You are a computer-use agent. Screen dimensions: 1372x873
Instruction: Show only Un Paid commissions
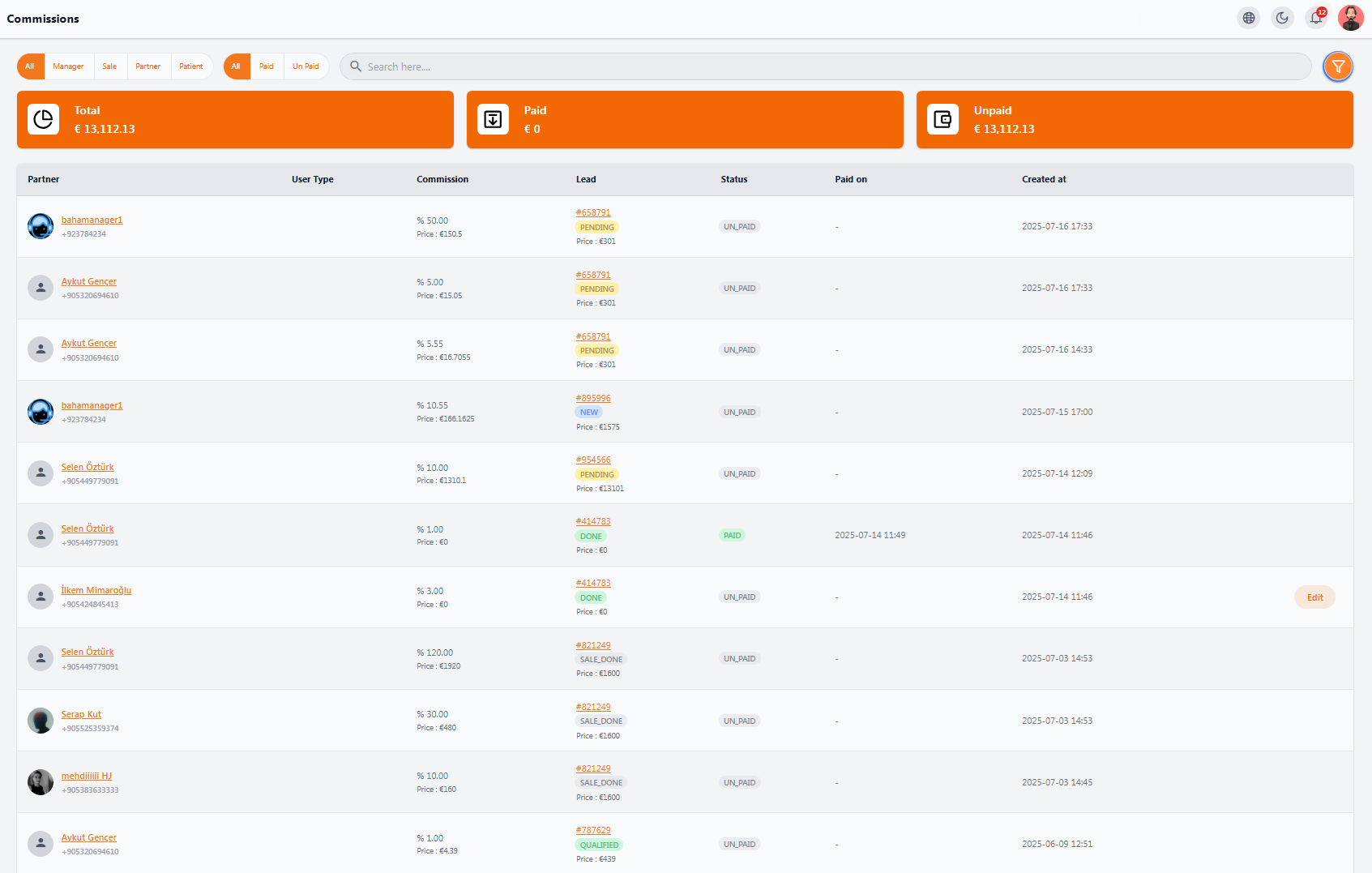pos(306,66)
